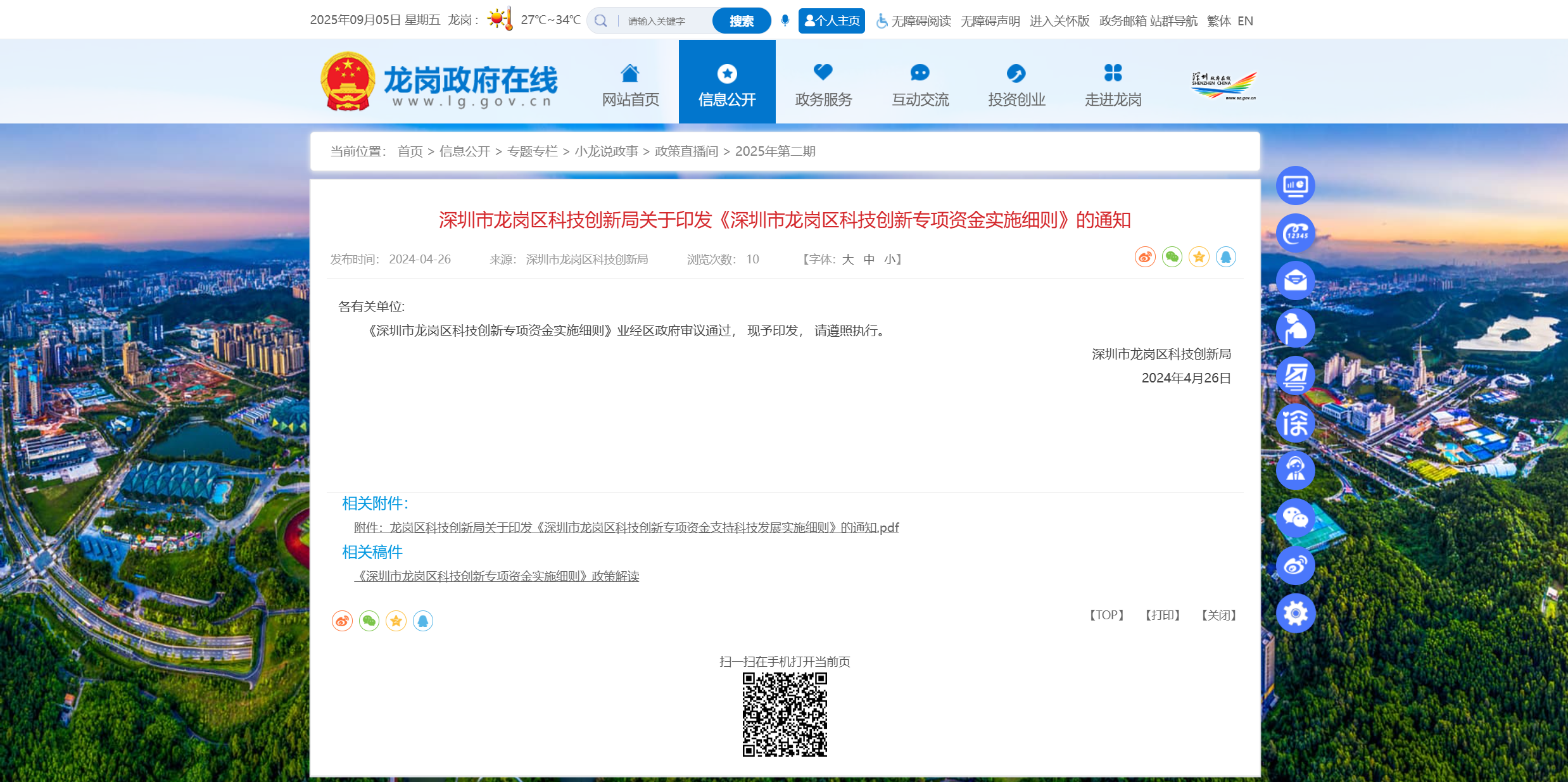Open online customer service headset icon
The height and width of the screenshot is (782, 1568).
tap(1296, 470)
